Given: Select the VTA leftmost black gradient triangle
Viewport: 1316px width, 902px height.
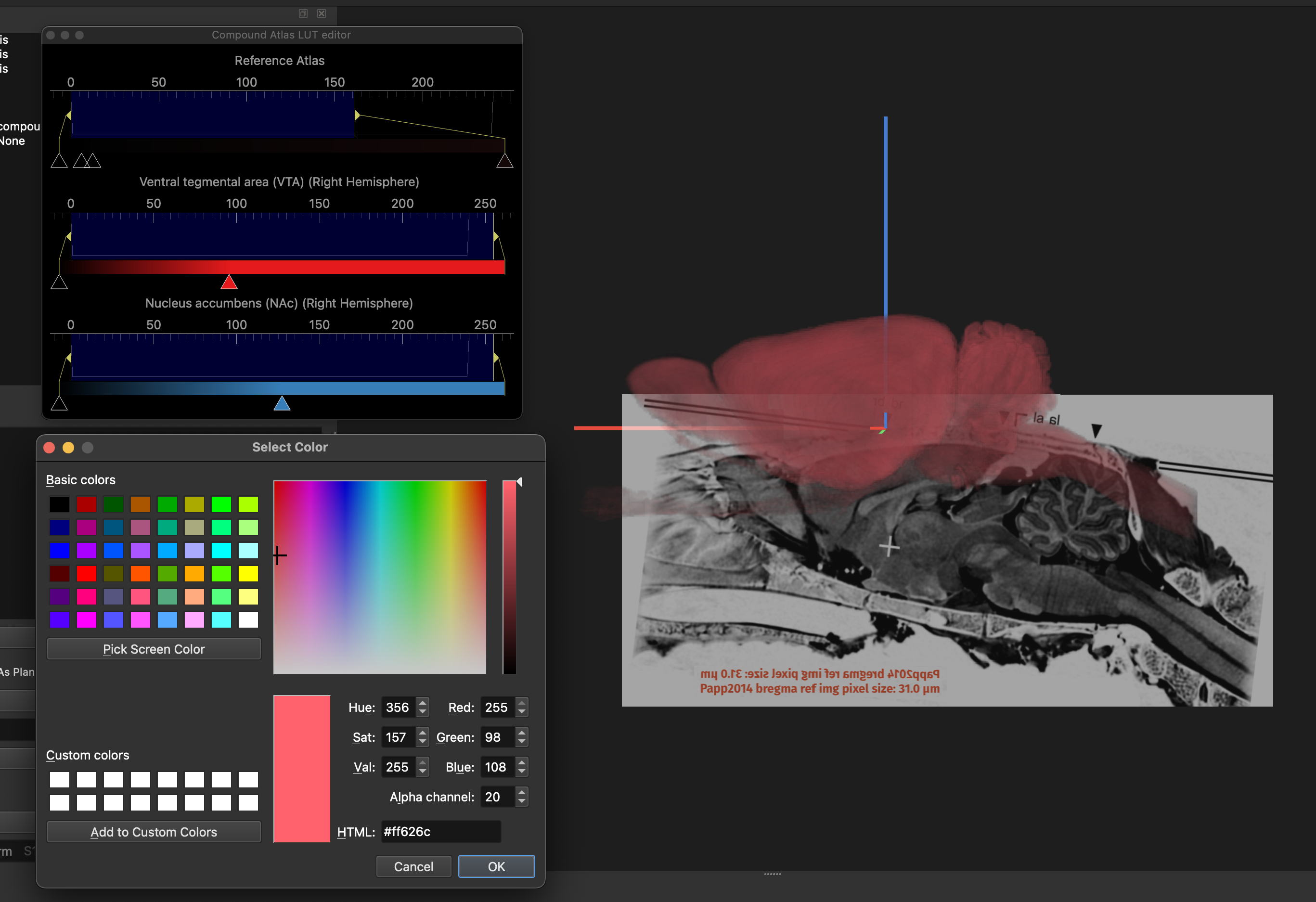Looking at the screenshot, I should pyautogui.click(x=60, y=282).
